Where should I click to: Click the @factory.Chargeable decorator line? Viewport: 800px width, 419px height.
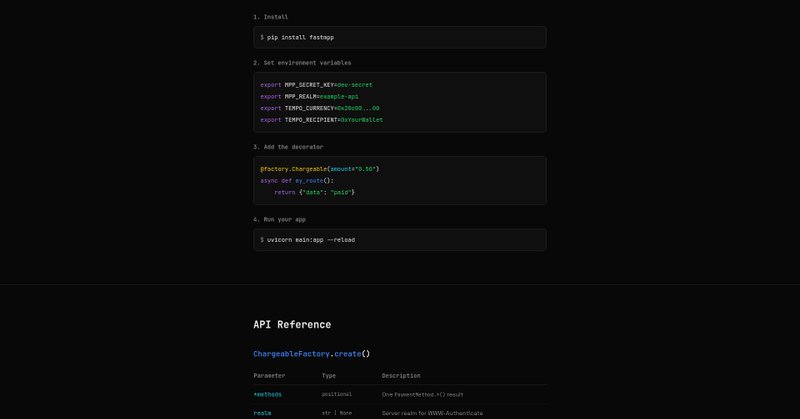319,169
